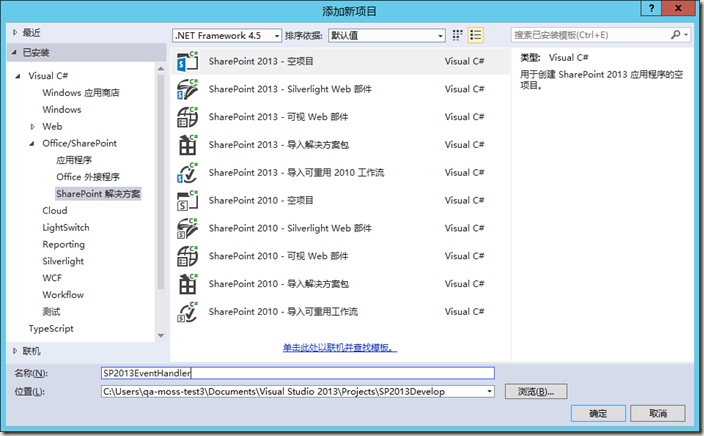The width and height of the screenshot is (704, 436).
Task: Select 应用程序 under Office/SharePoint
Action: (x=74, y=160)
